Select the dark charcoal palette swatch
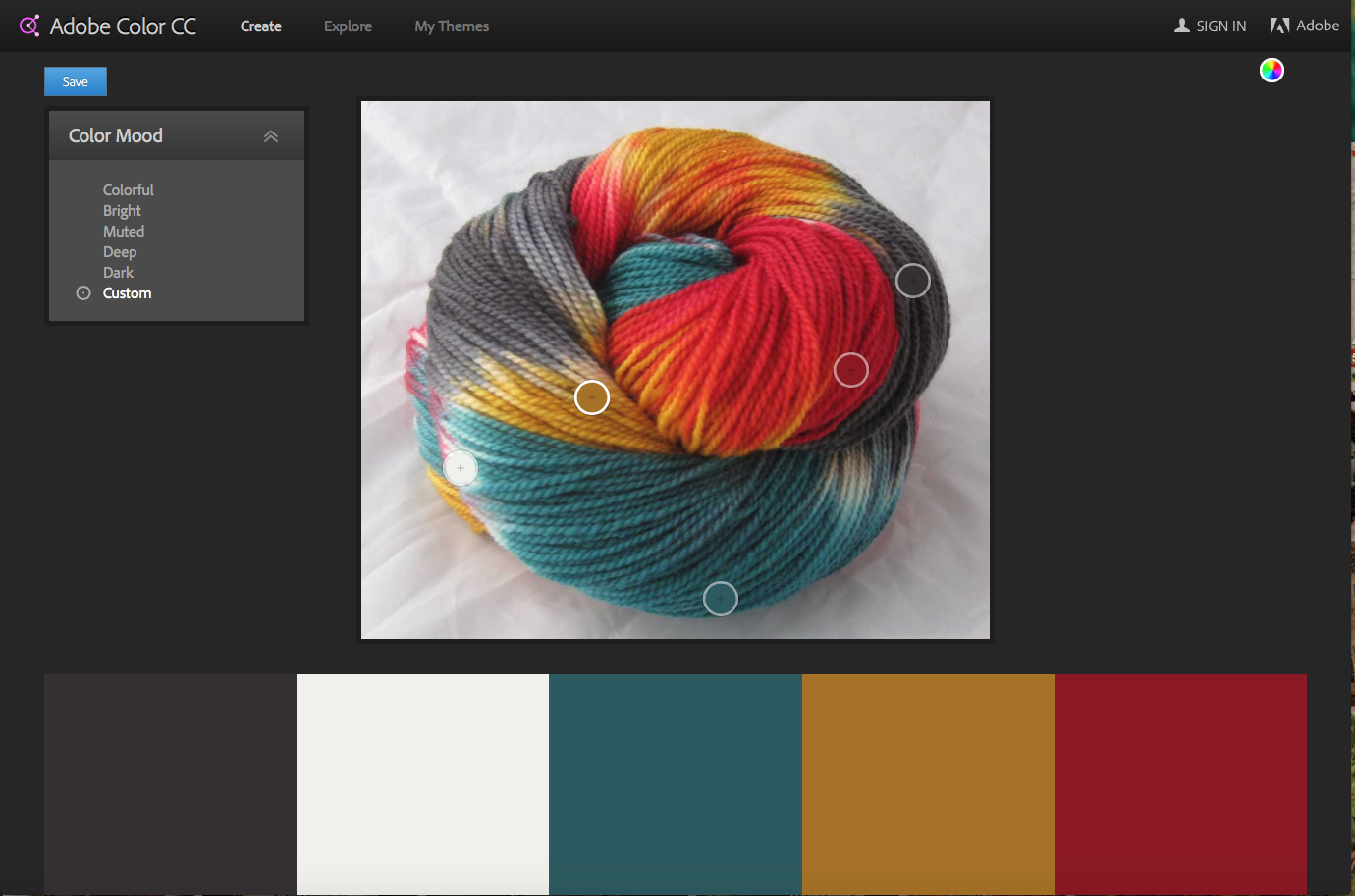Viewport: 1355px width, 896px height. (x=170, y=784)
